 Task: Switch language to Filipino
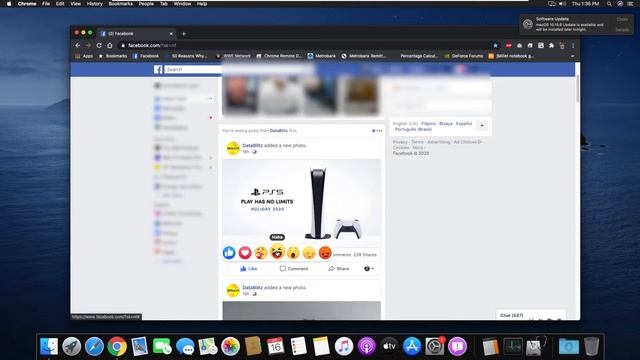[429, 124]
